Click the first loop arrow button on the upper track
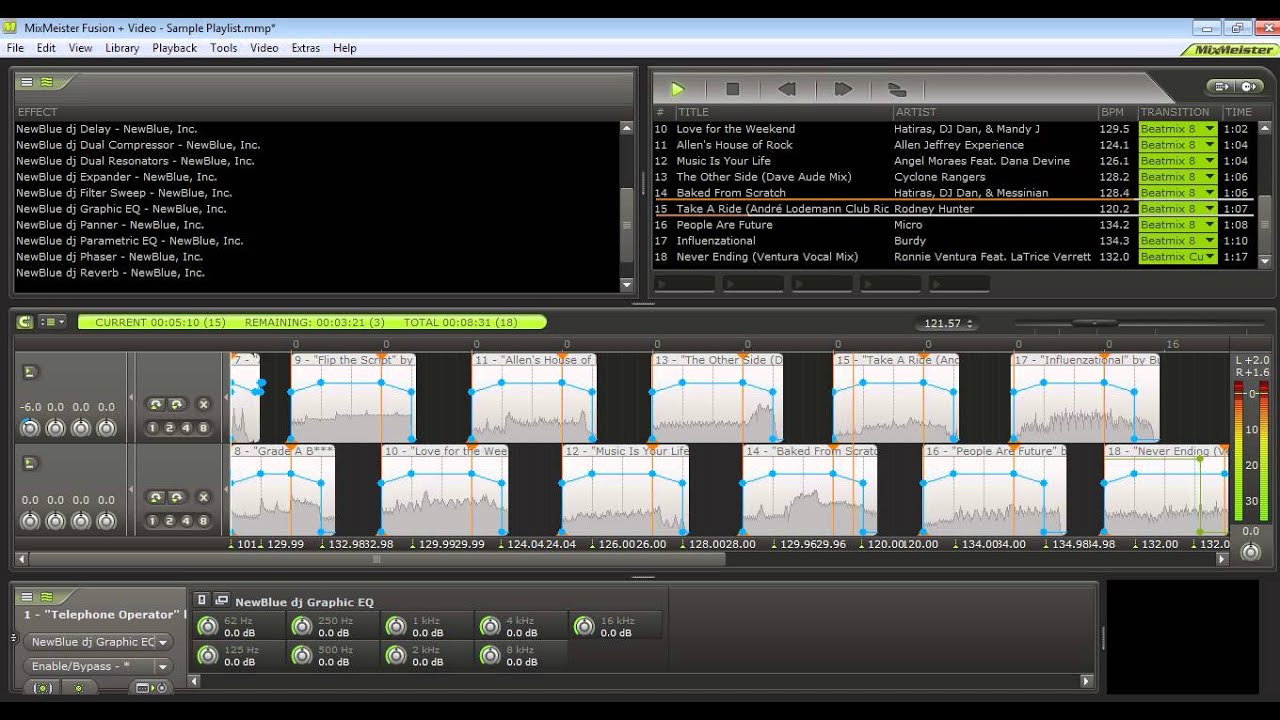1280x720 pixels. pyautogui.click(x=155, y=405)
